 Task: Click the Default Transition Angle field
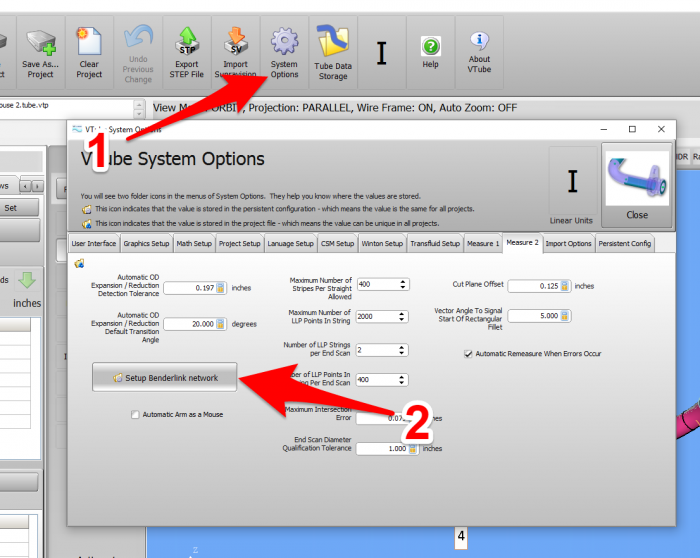click(195, 324)
